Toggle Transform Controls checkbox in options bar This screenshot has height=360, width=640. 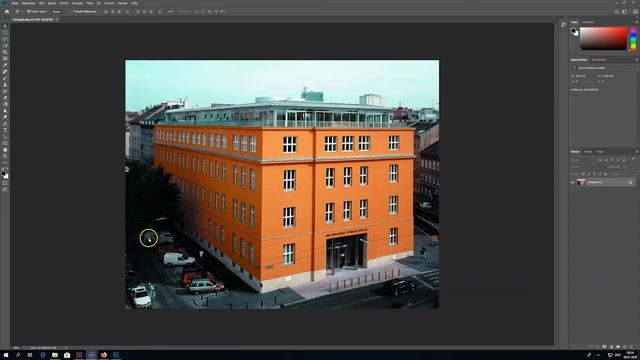coord(72,11)
